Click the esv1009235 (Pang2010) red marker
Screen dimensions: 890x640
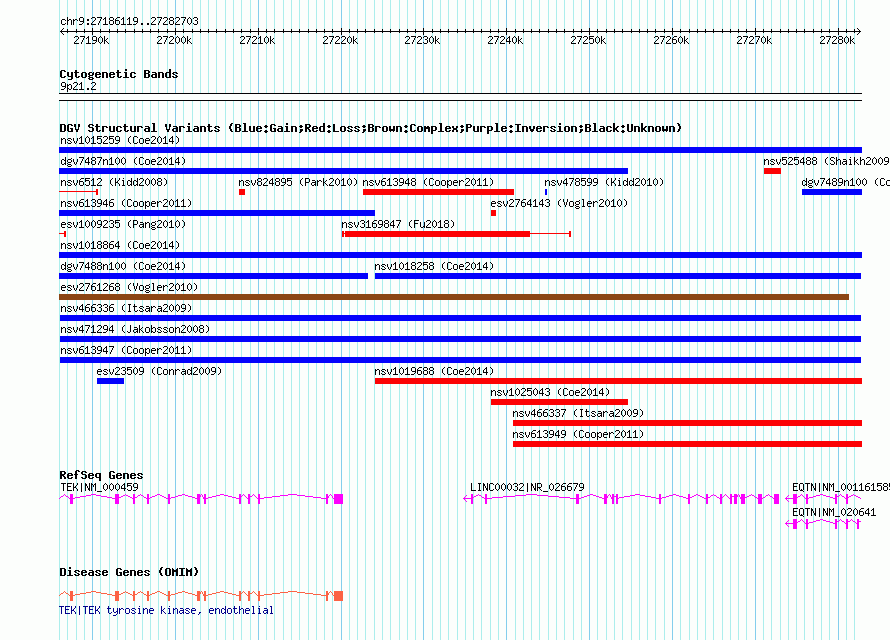62,234
